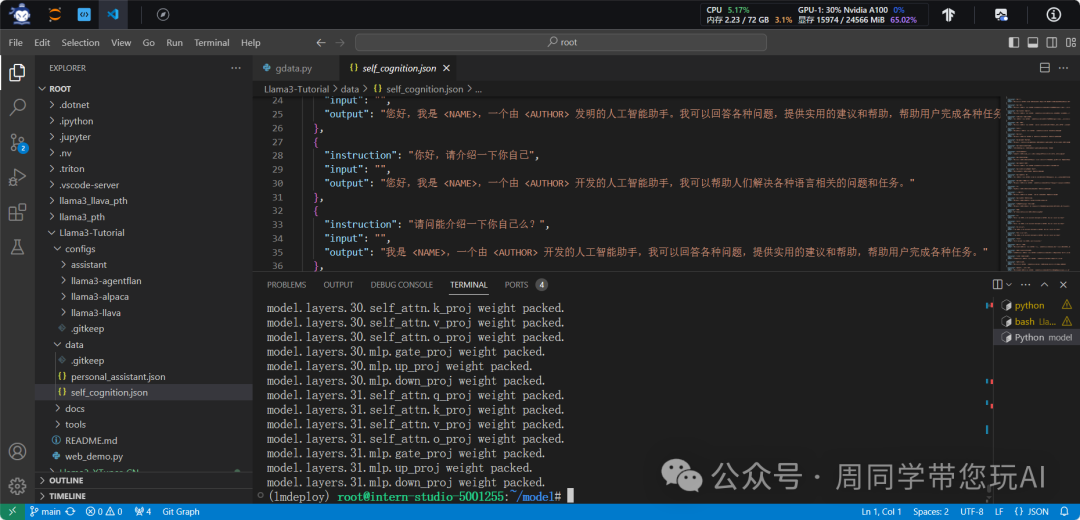
Task: Expand the TIMELINE section
Action: coord(68,496)
